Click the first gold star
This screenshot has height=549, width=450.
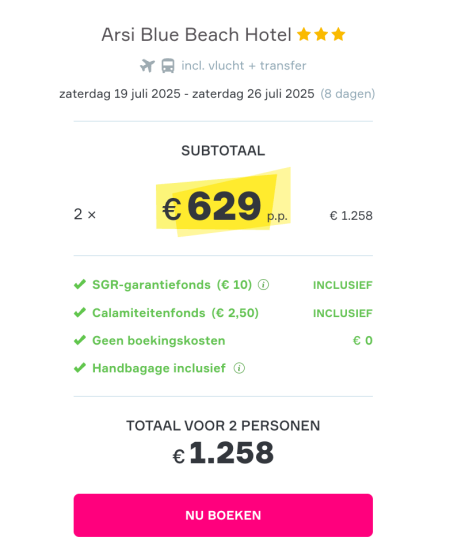click(304, 35)
